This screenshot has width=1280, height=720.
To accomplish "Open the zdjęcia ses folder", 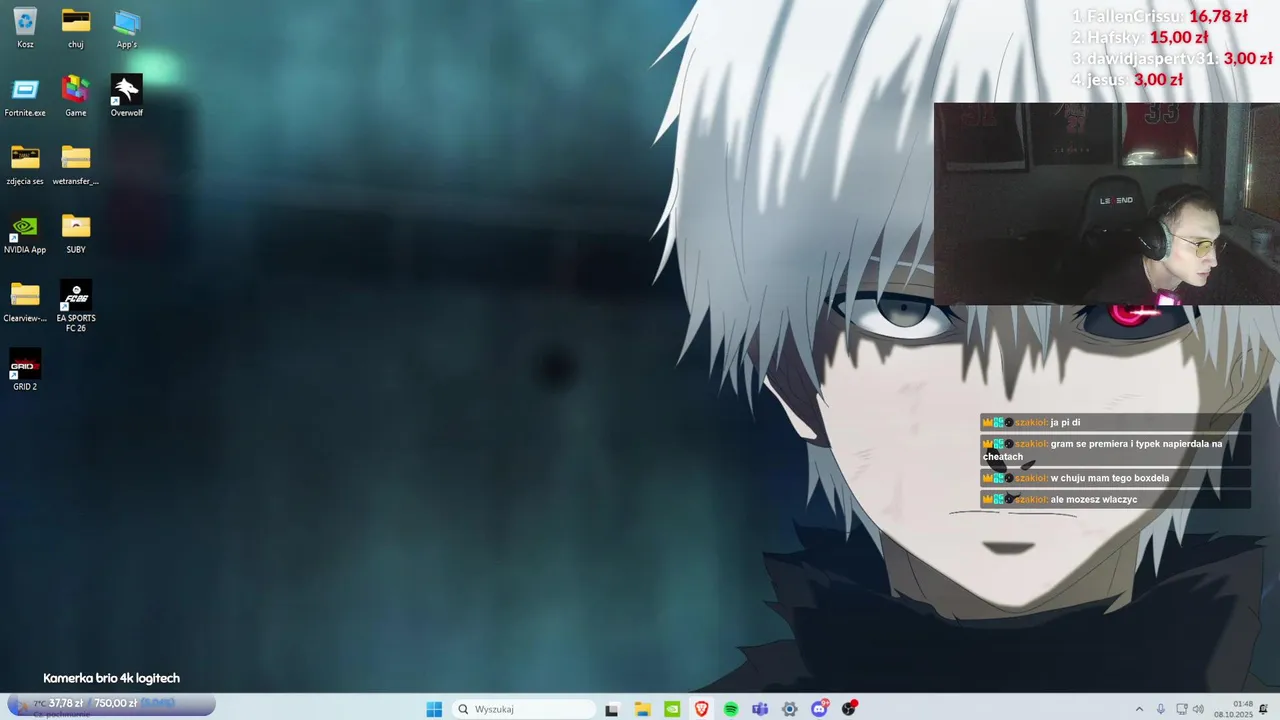I will [25, 165].
